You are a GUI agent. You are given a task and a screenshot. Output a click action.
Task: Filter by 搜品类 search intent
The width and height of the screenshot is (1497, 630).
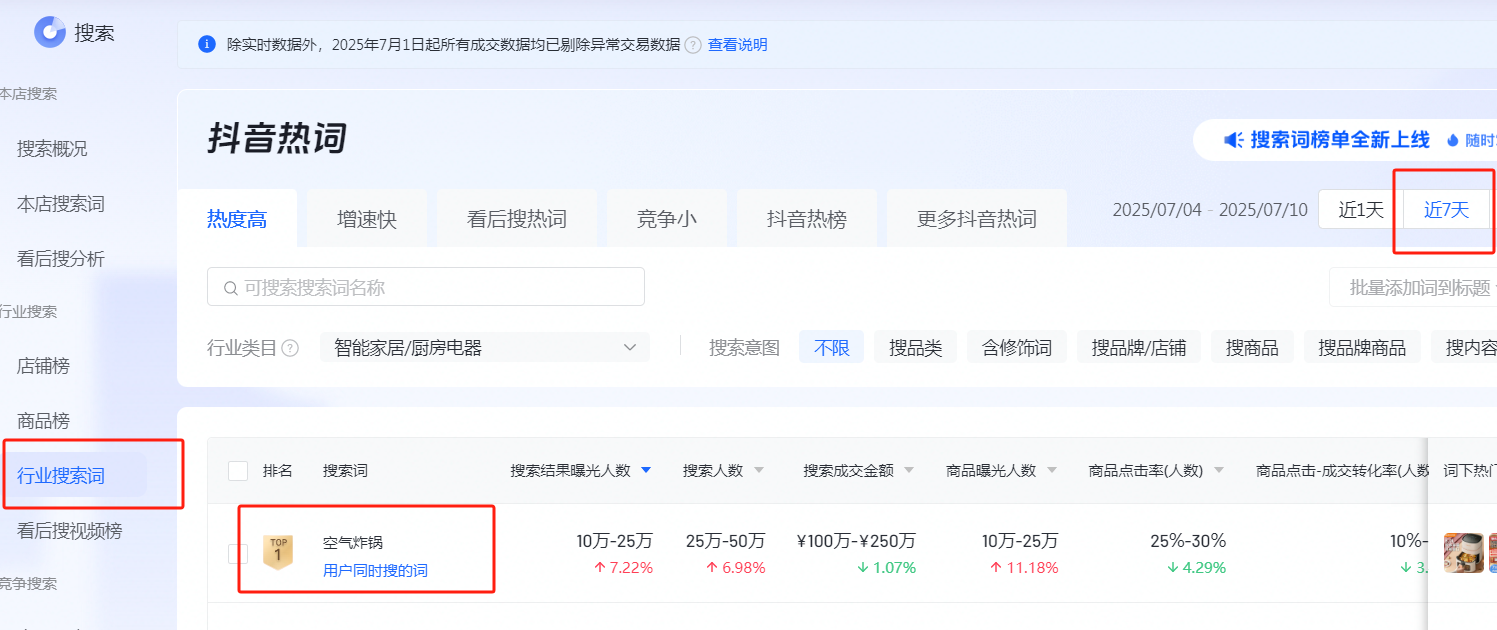point(916,348)
